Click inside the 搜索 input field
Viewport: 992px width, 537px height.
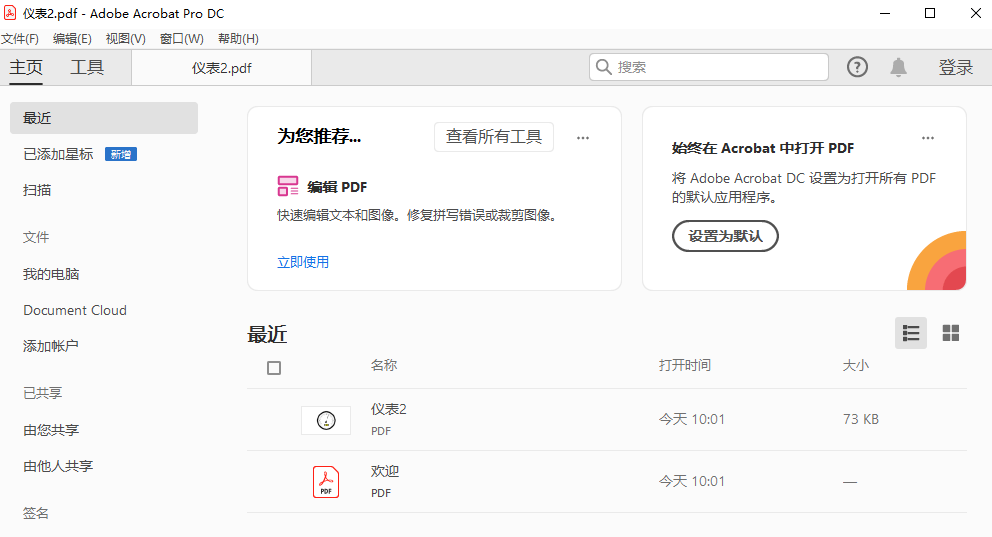click(x=709, y=67)
